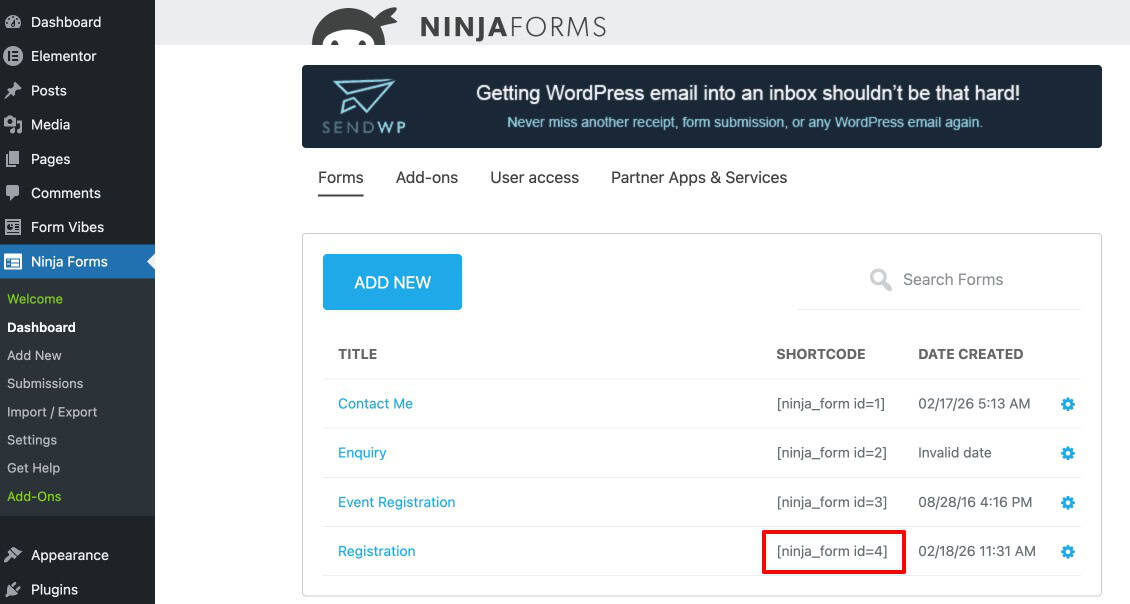Screen dimensions: 1130x604
Task: Click shortcode [ninja_form id=3]
Action: tap(831, 502)
